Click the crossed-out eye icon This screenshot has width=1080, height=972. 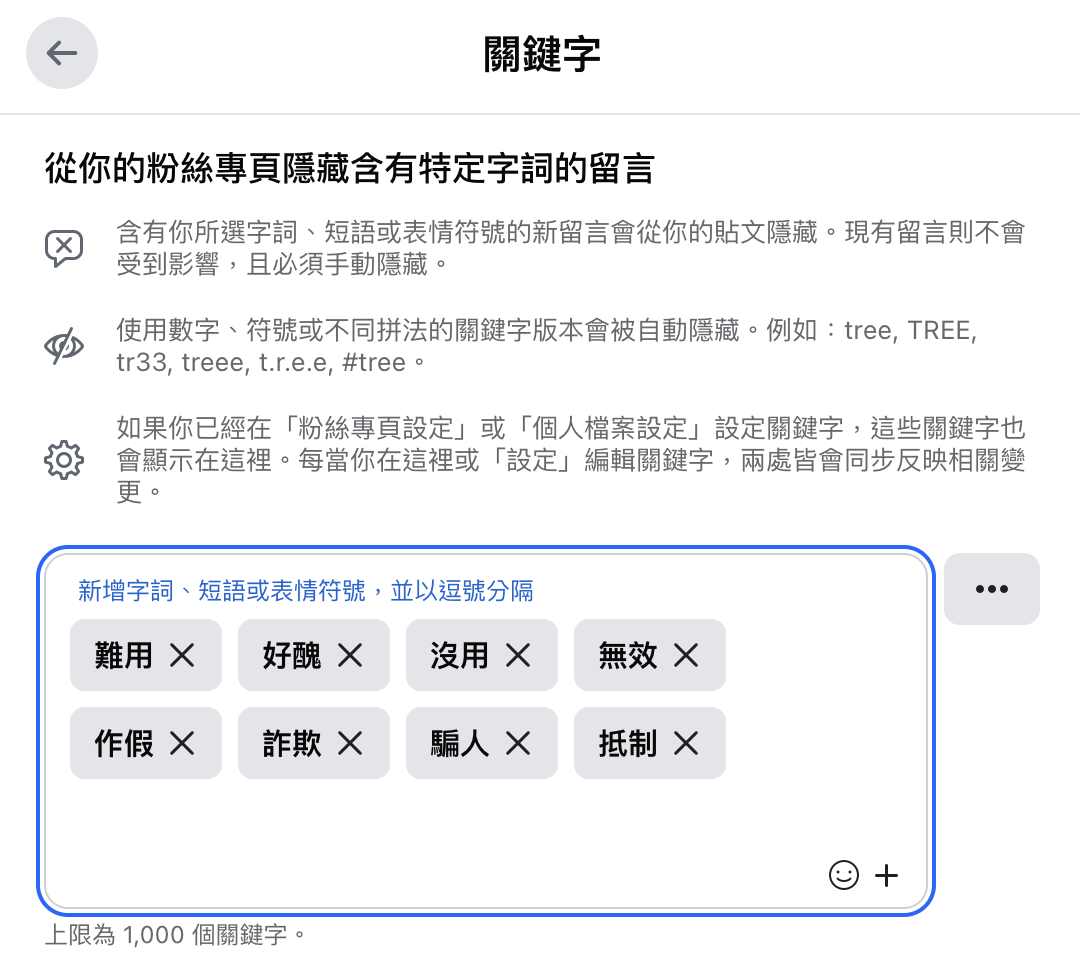coord(64,346)
